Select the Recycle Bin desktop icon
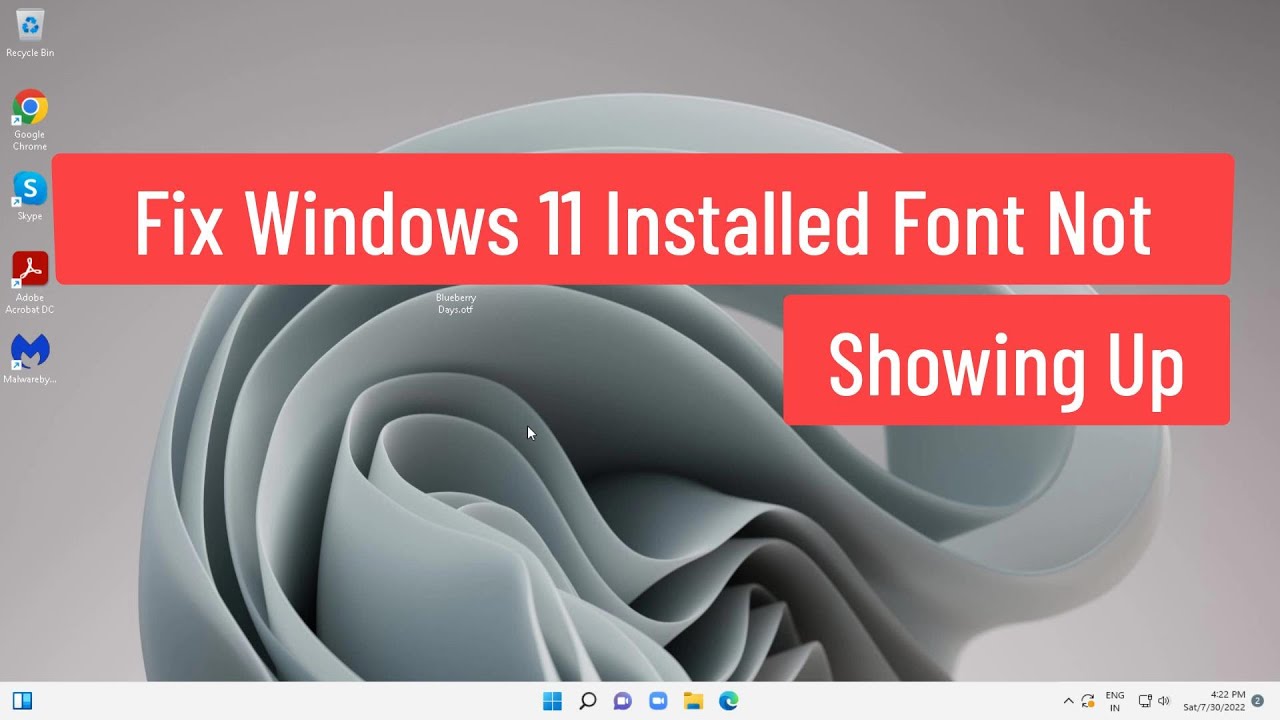Screen dimensions: 1280x720 tap(30, 32)
